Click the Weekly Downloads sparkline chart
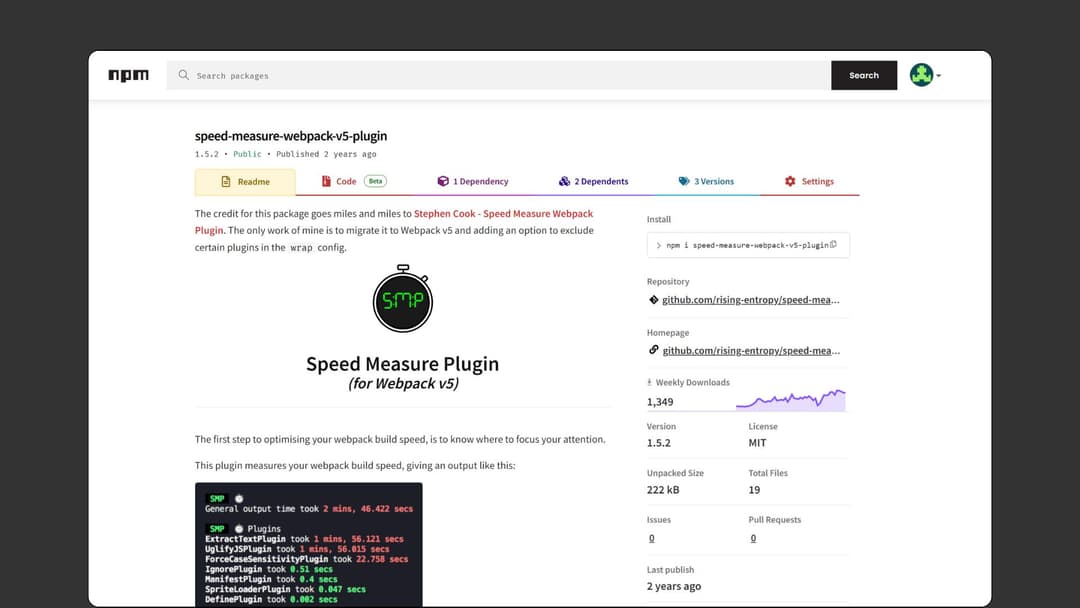 click(x=790, y=400)
